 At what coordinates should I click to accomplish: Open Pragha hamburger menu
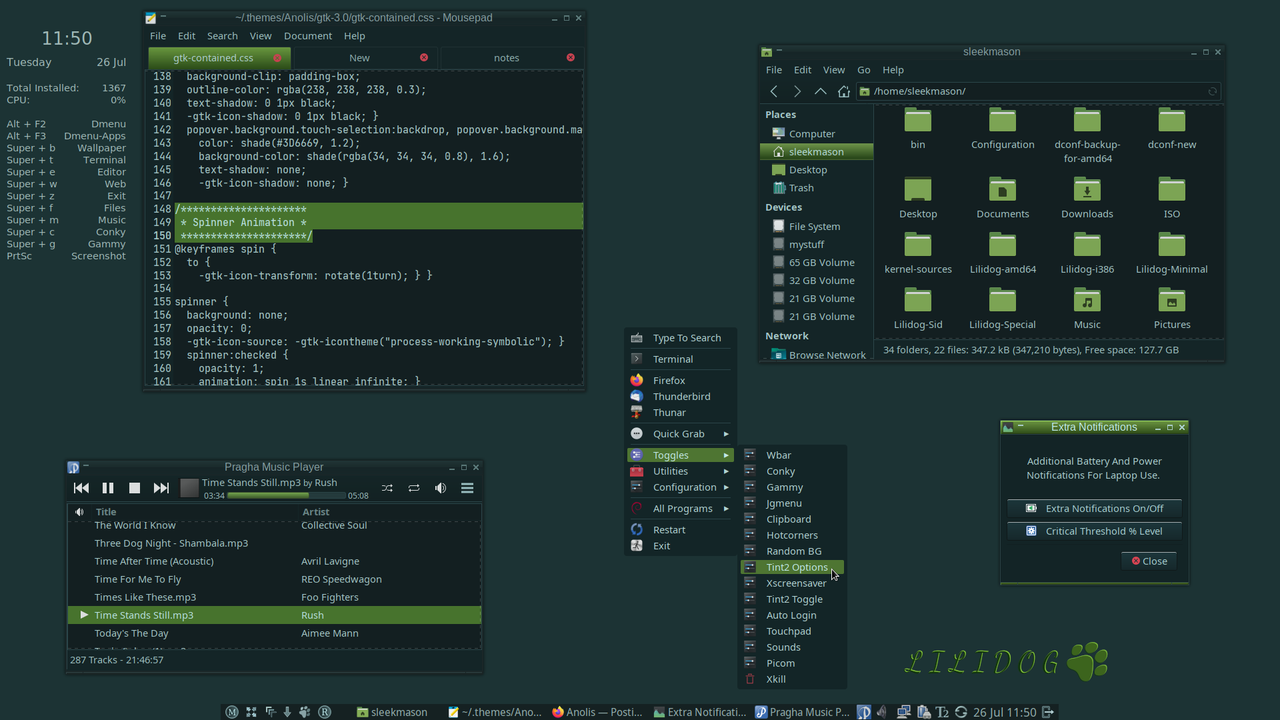click(467, 488)
